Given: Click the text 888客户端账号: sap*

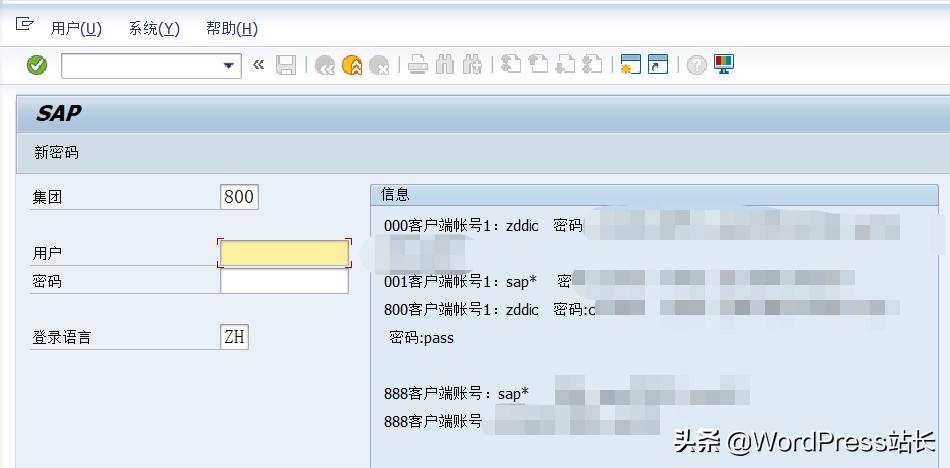Looking at the screenshot, I should 456,393.
